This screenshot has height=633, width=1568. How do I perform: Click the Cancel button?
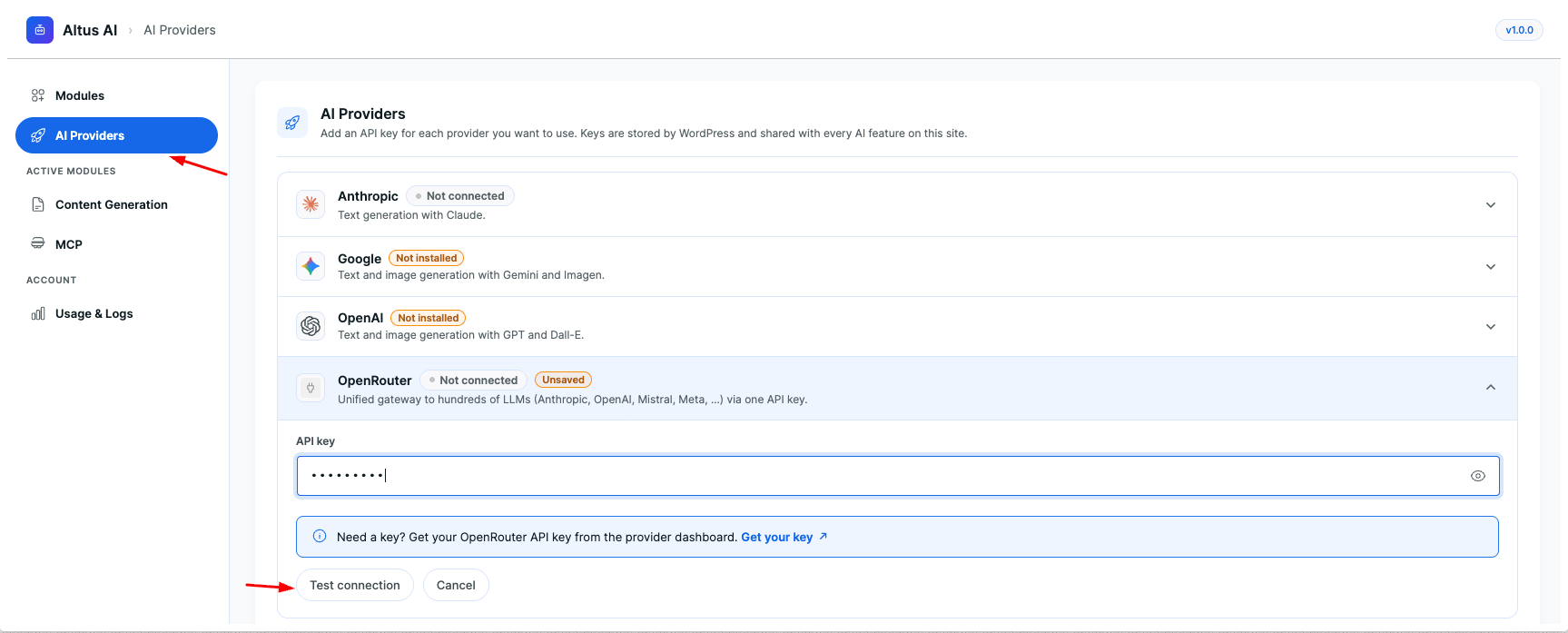click(456, 585)
